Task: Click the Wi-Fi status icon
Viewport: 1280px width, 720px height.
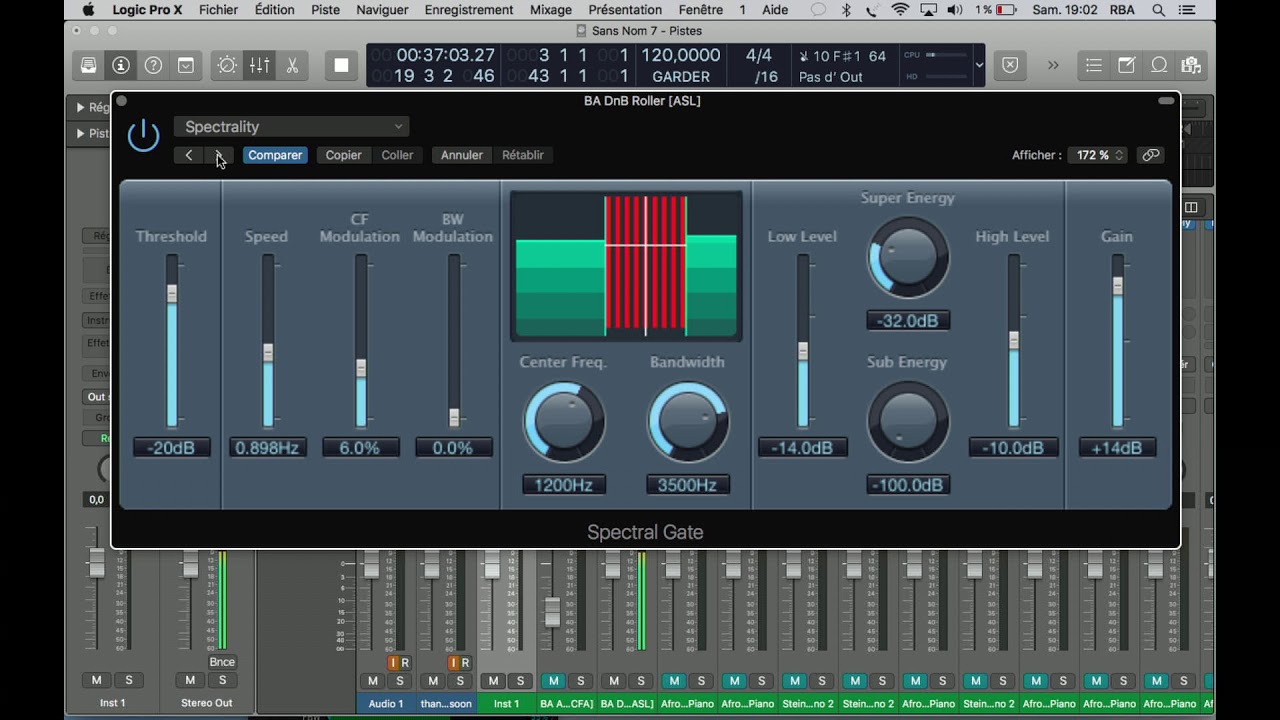Action: (900, 10)
